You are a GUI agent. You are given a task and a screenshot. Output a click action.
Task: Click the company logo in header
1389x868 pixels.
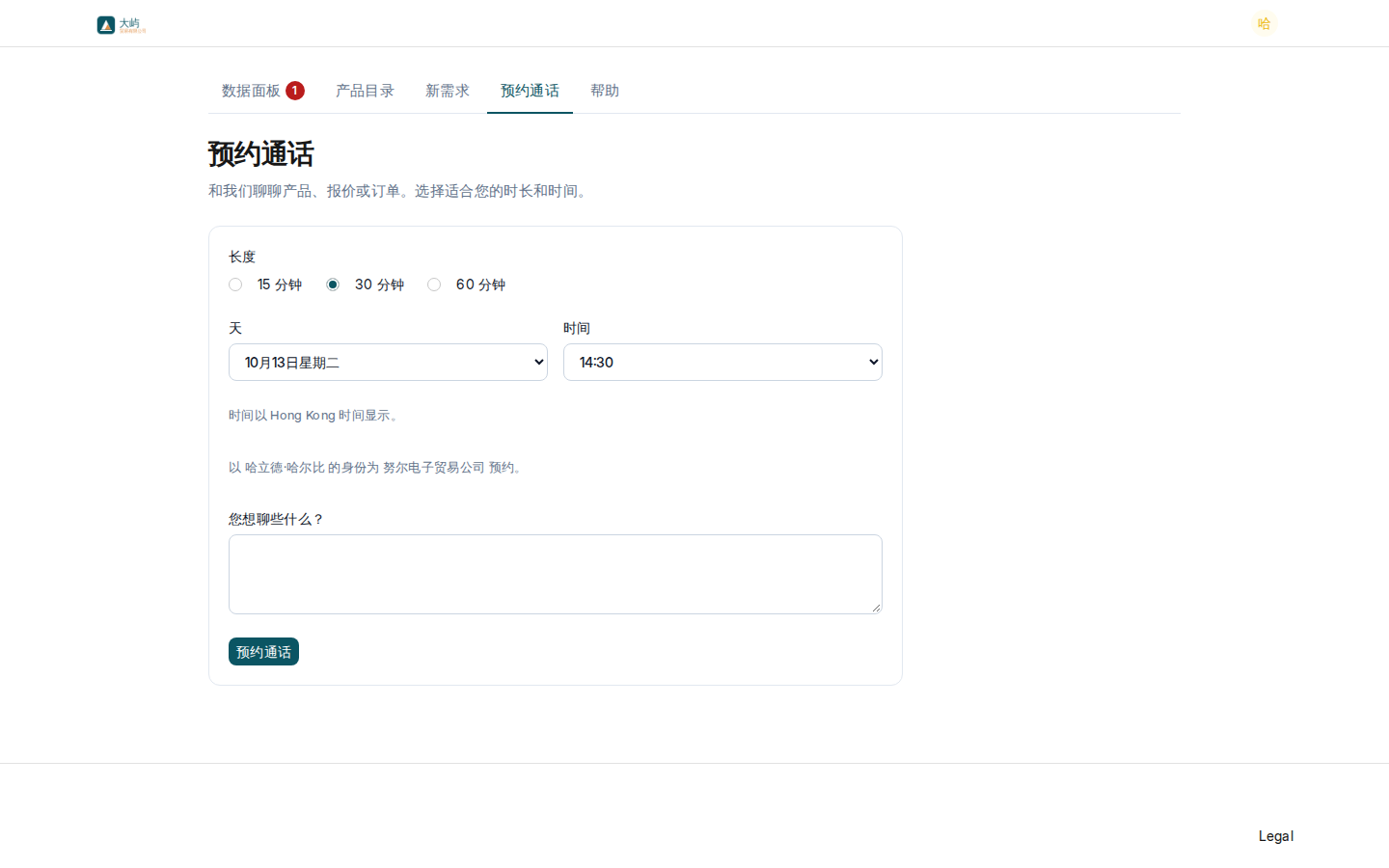(122, 25)
